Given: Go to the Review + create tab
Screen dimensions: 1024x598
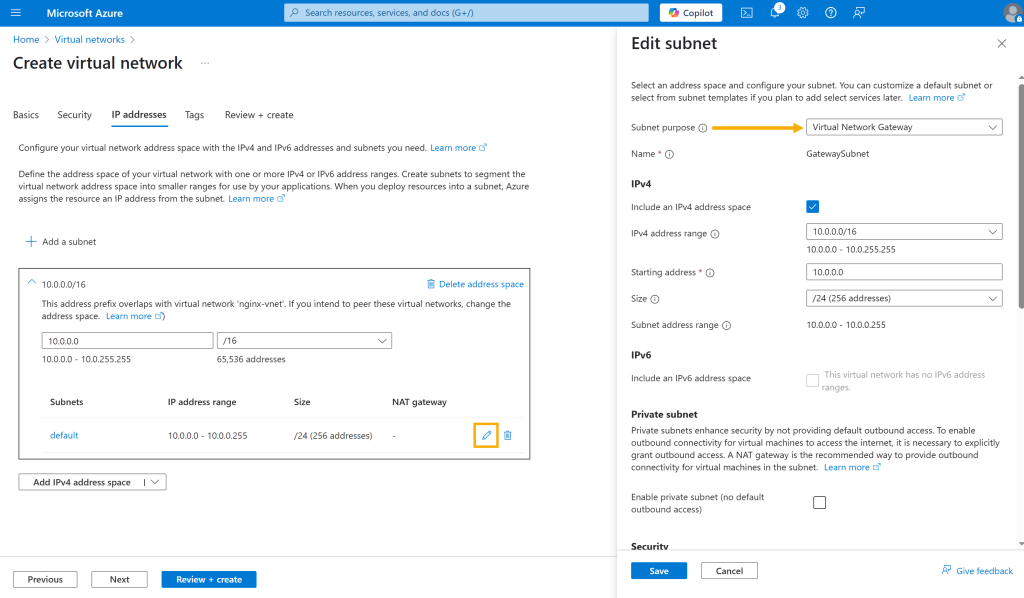Looking at the screenshot, I should [259, 115].
